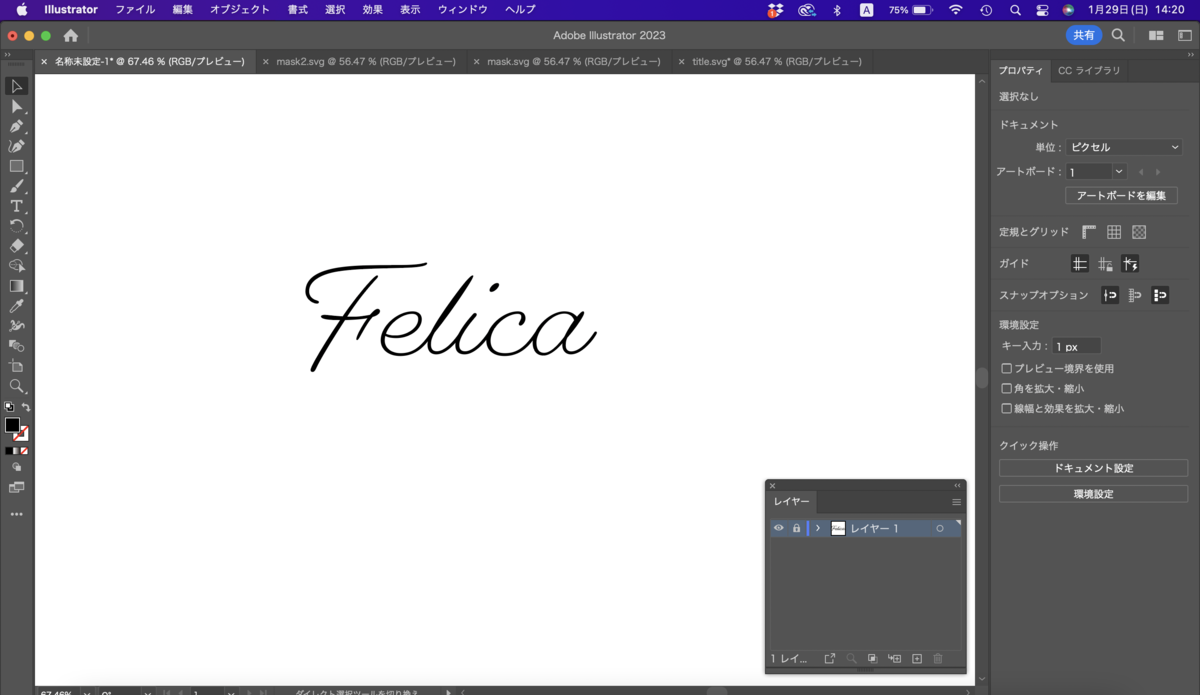This screenshot has height=695, width=1200.
Task: Click the black Fill color swatch
Action: 12,426
